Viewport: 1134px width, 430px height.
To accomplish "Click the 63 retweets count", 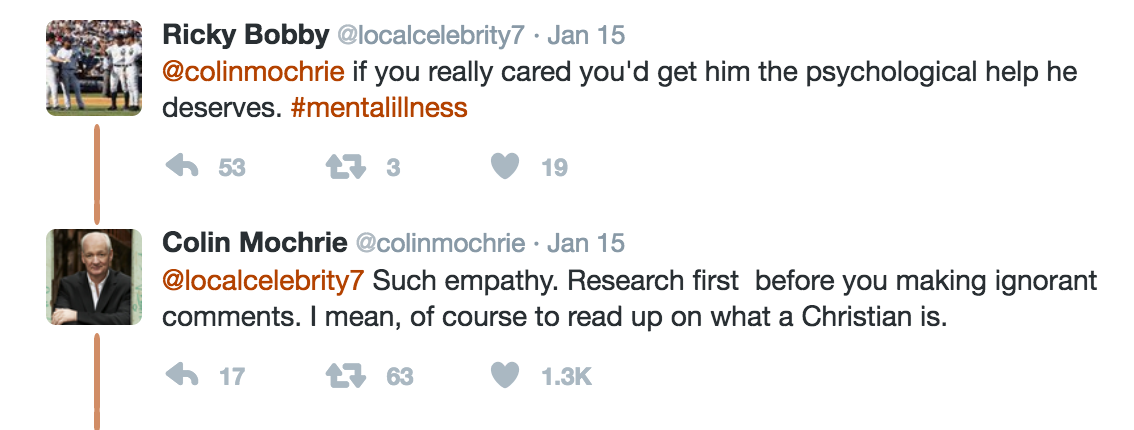I will point(400,377).
